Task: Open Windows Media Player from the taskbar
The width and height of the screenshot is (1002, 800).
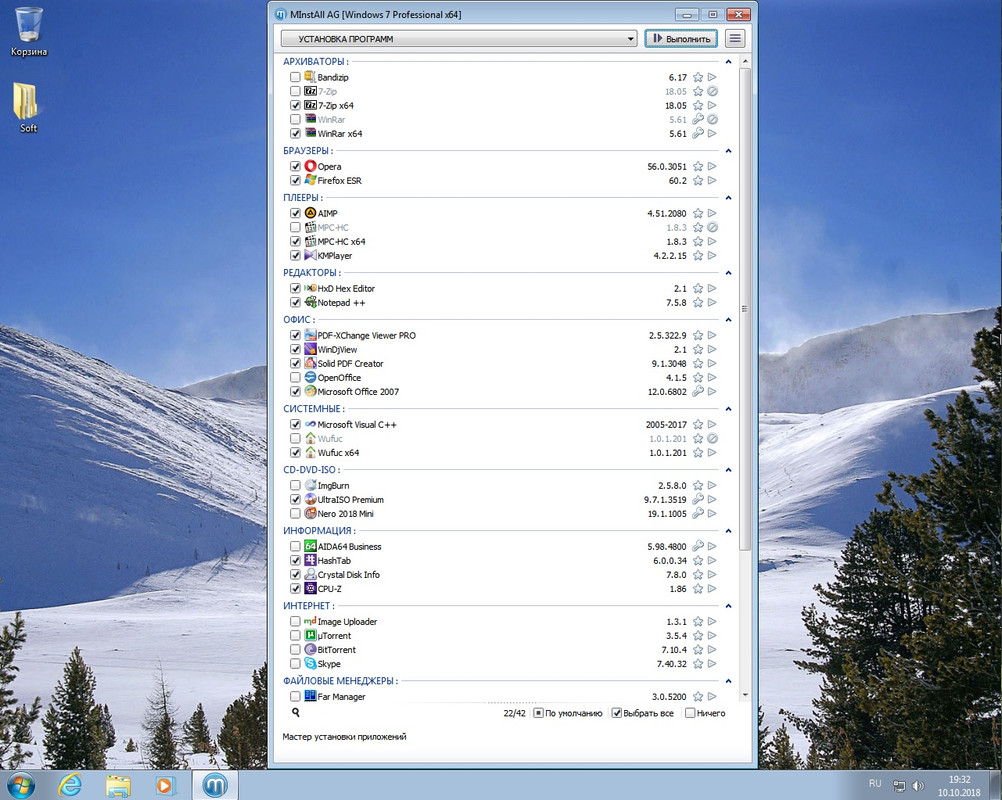Action: [164, 785]
